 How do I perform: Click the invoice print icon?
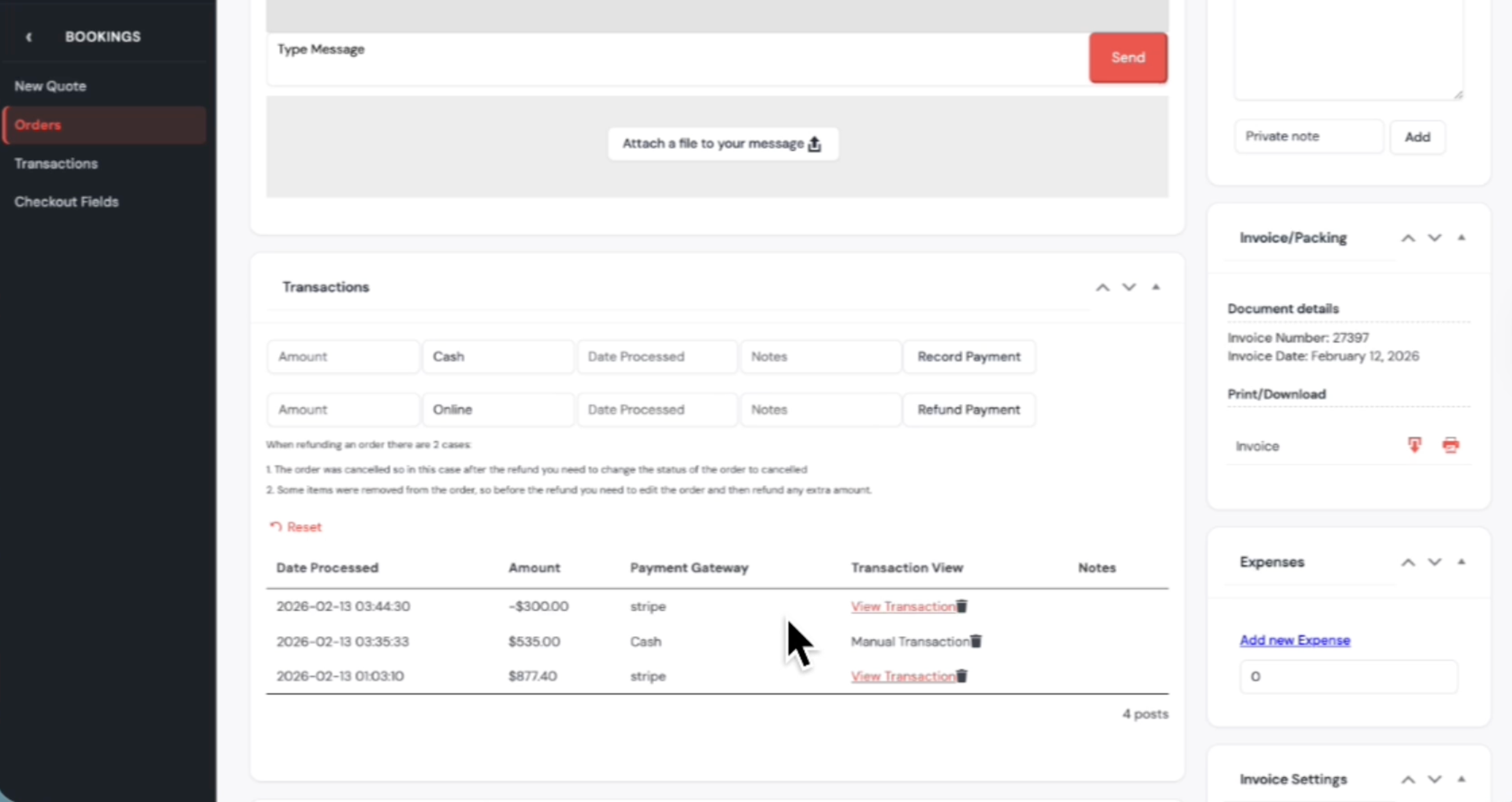click(x=1450, y=445)
